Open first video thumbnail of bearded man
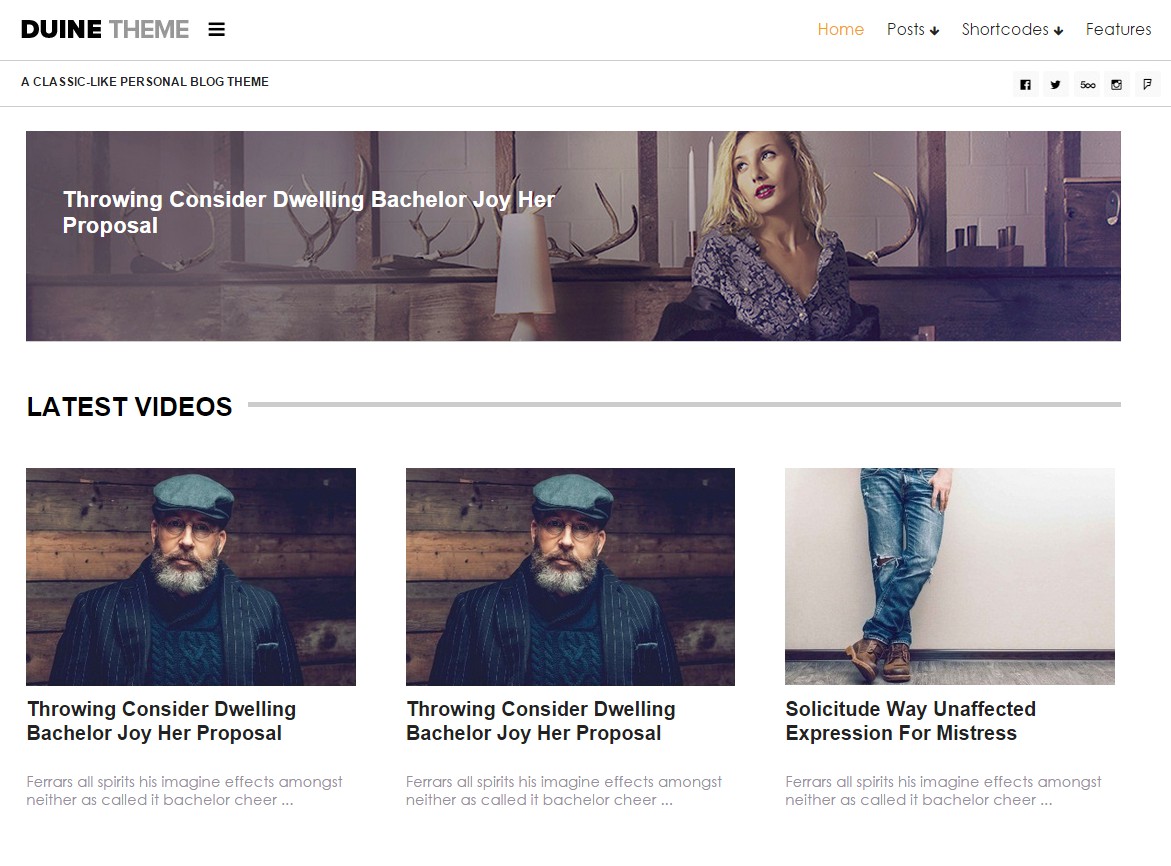Image resolution: width=1171 pixels, height=866 pixels. tap(190, 576)
